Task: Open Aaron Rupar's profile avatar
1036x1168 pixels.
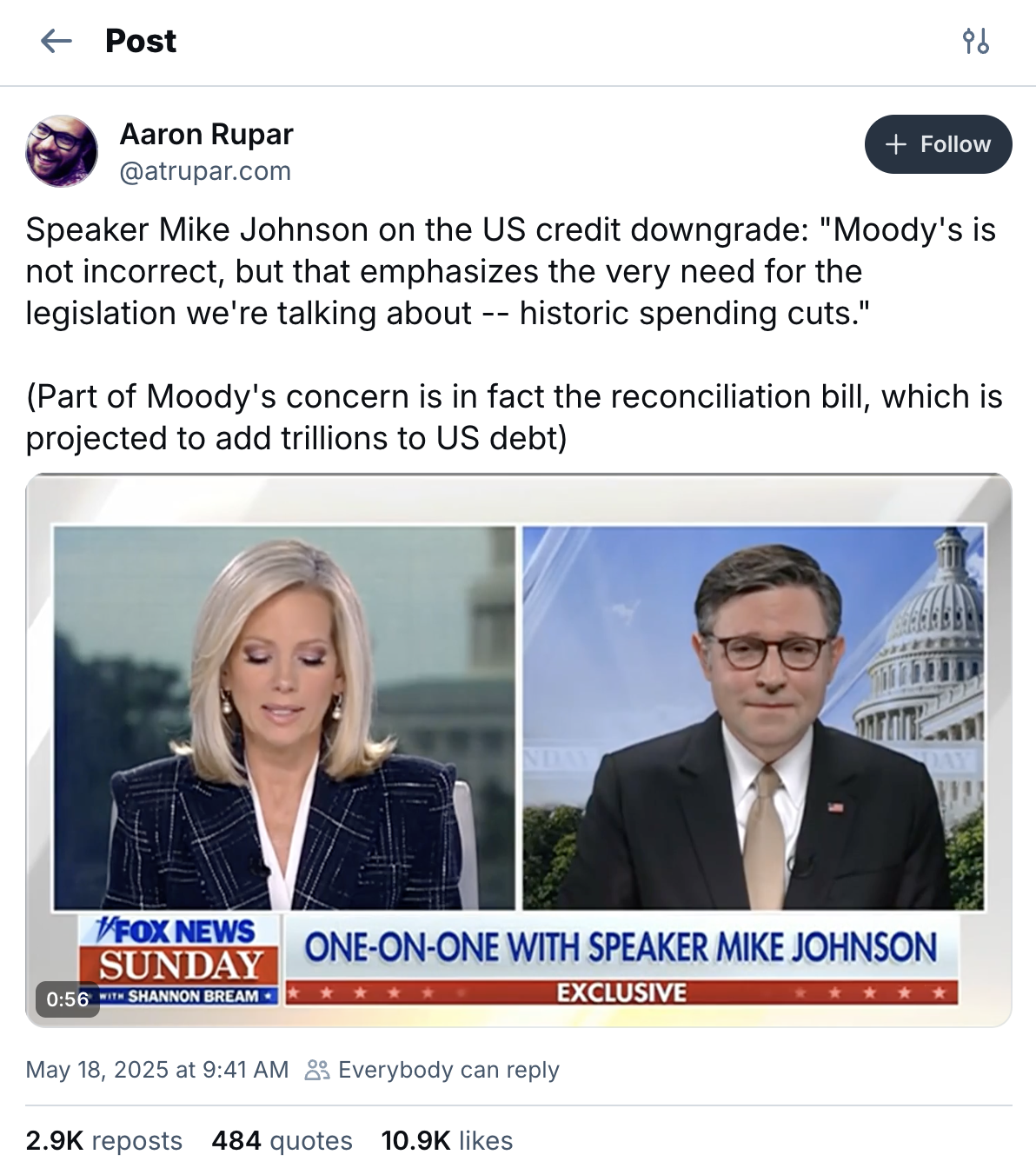Action: pyautogui.click(x=62, y=150)
